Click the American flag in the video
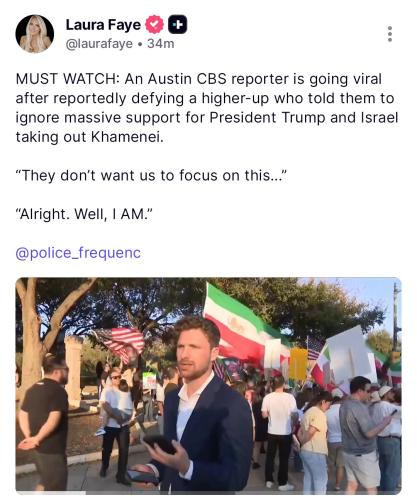The height and width of the screenshot is (500, 417). pyautogui.click(x=120, y=342)
